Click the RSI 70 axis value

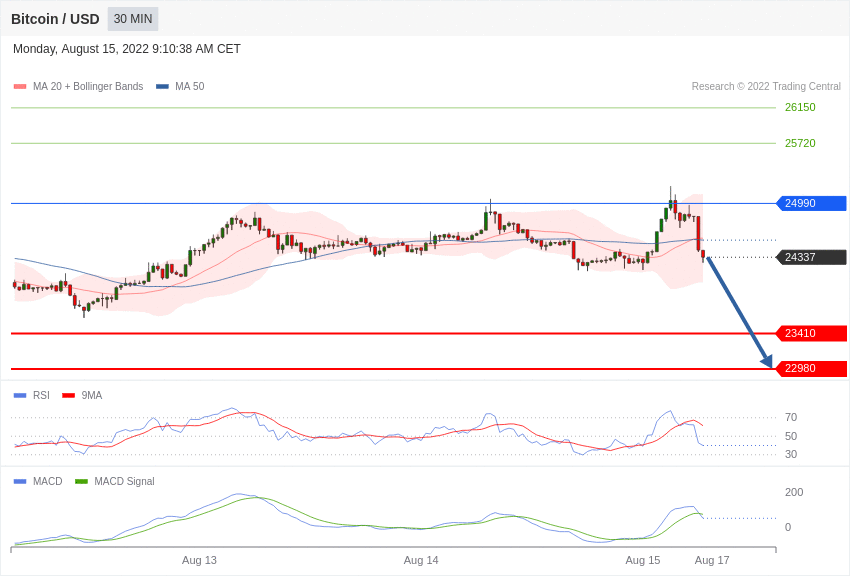click(x=791, y=417)
